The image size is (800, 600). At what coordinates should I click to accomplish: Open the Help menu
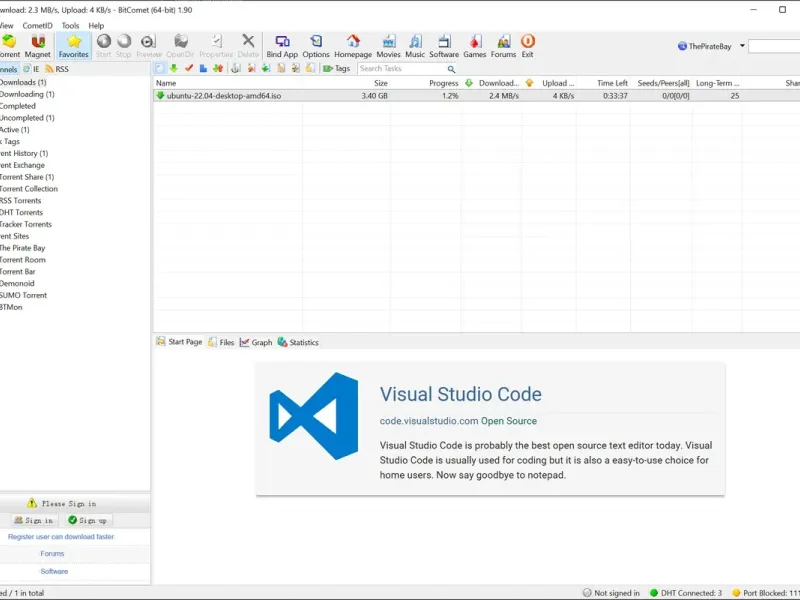click(x=96, y=26)
